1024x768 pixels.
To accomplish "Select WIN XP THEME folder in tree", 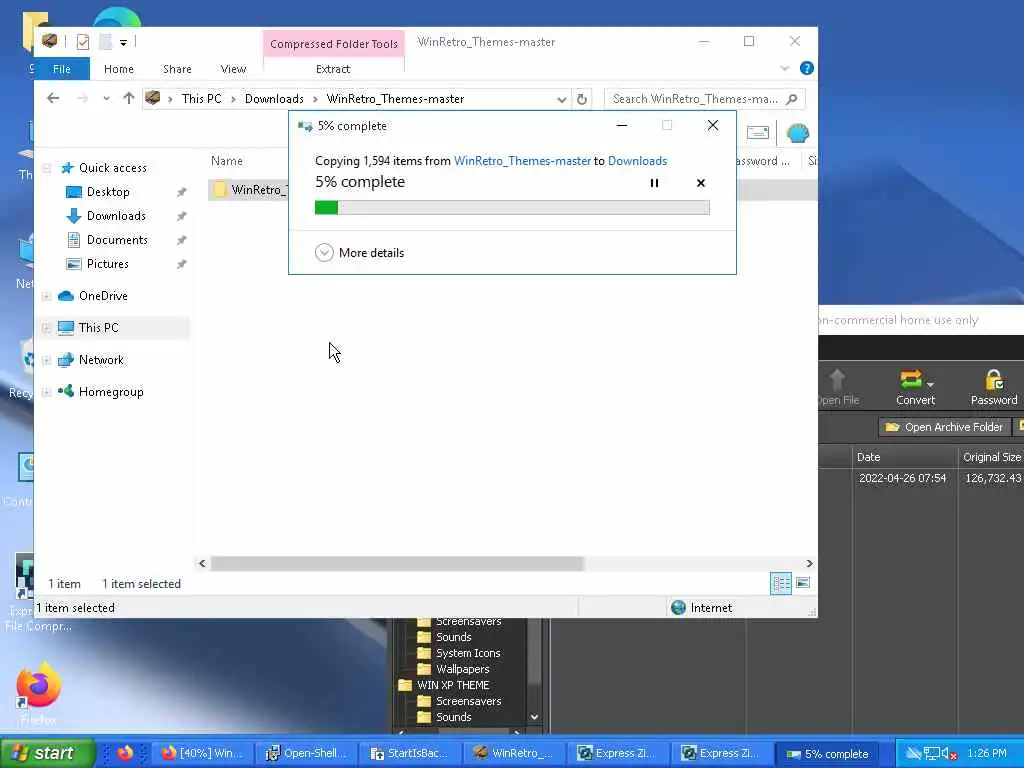I will coord(453,685).
